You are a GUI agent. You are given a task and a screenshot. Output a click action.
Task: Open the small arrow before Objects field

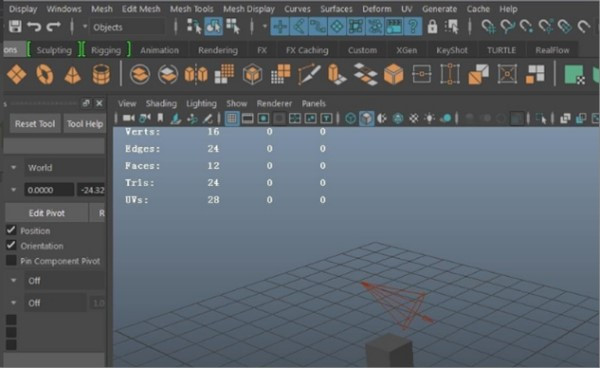[85, 27]
